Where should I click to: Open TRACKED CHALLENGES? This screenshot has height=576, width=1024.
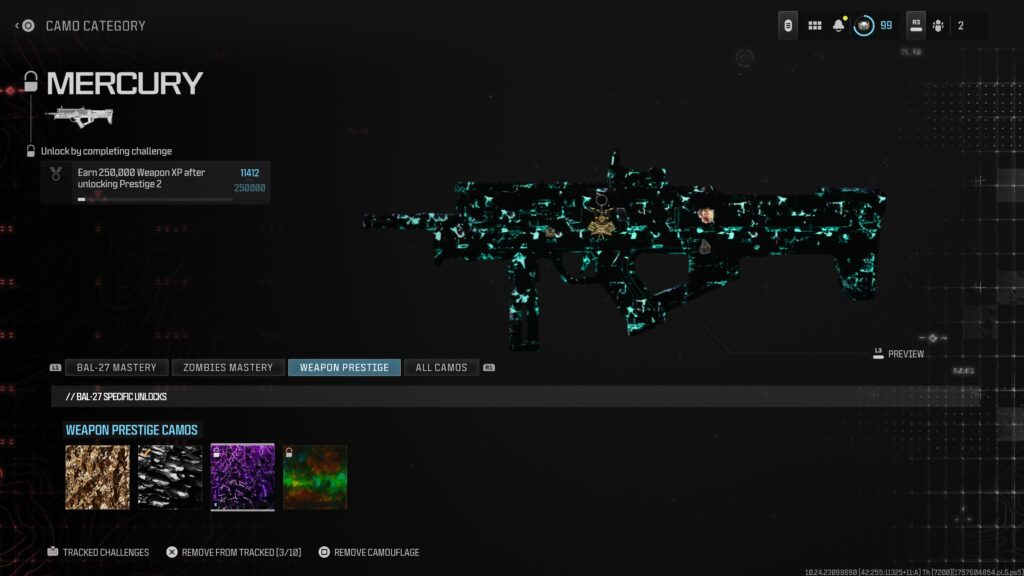[98, 552]
